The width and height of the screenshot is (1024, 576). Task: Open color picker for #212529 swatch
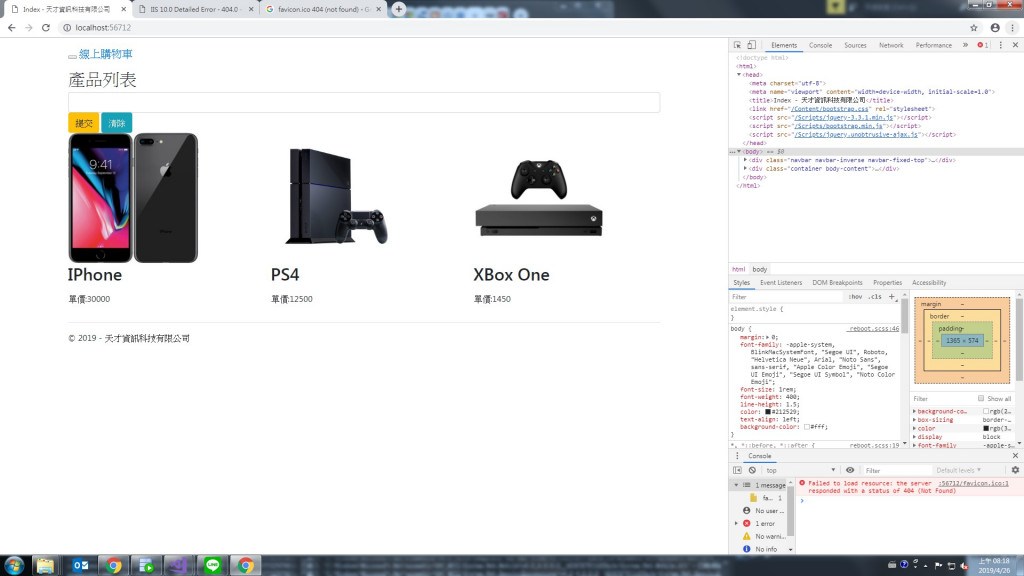click(x=768, y=412)
